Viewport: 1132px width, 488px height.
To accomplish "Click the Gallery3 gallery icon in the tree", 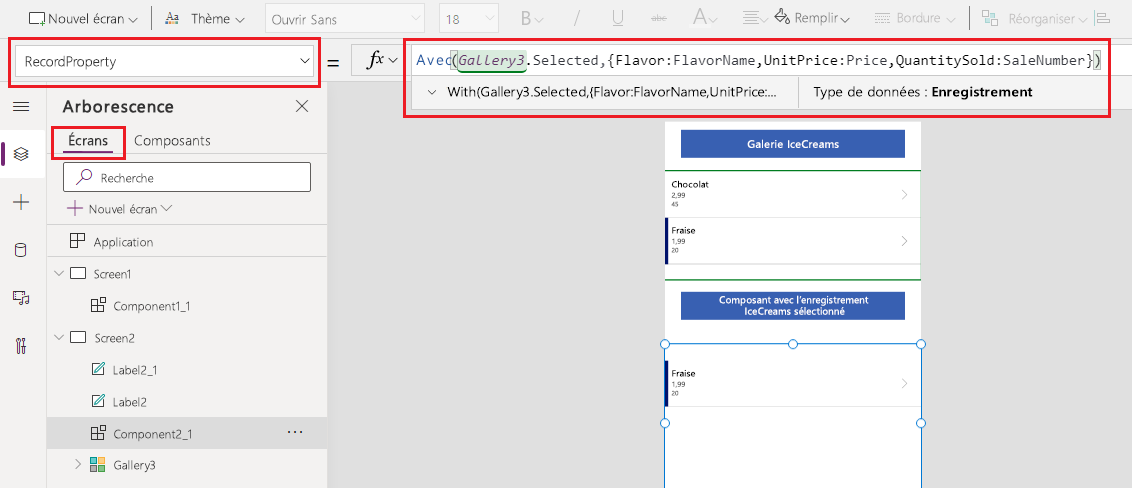I will coord(97,465).
